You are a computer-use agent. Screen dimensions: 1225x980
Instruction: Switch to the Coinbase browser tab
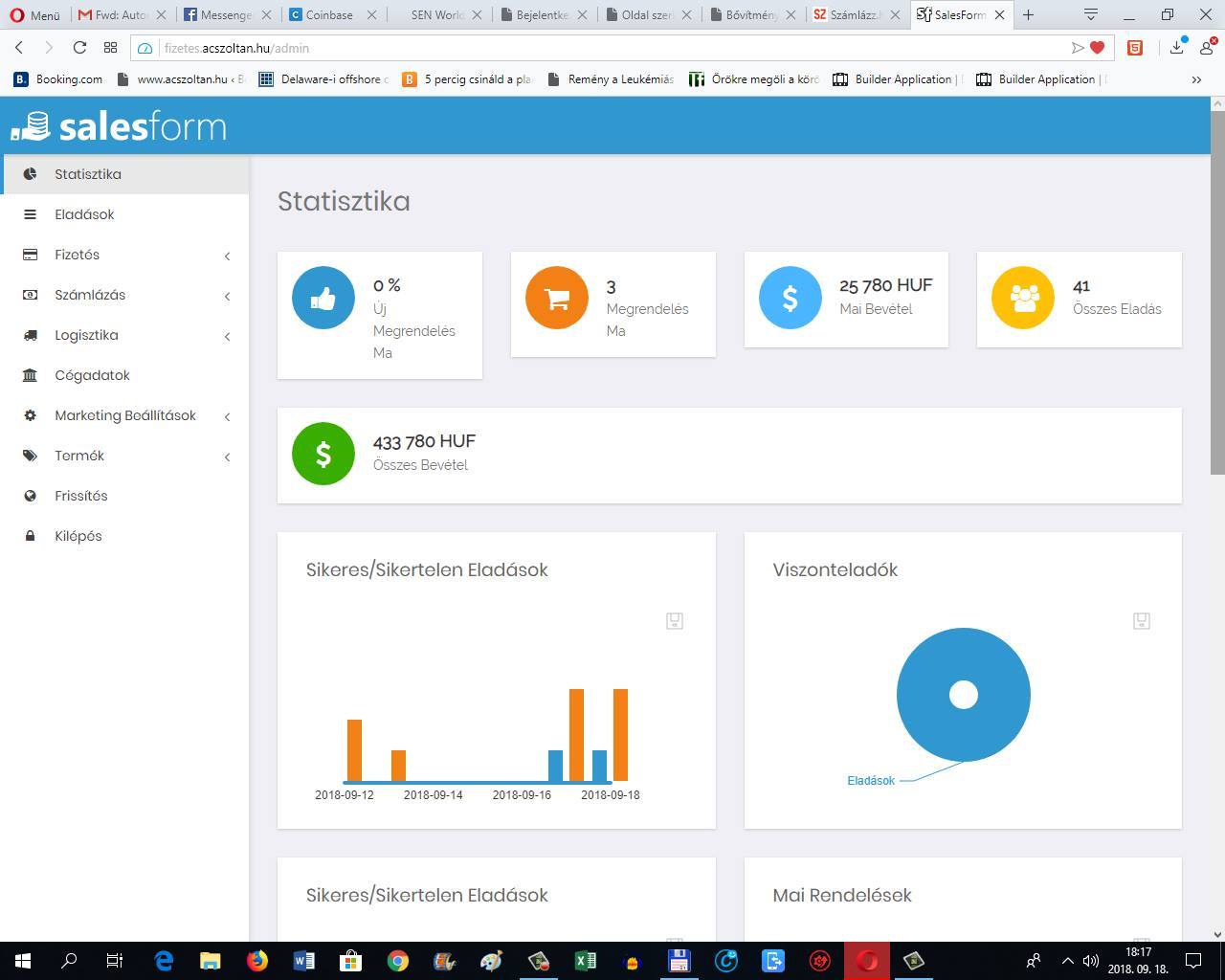pyautogui.click(x=330, y=15)
